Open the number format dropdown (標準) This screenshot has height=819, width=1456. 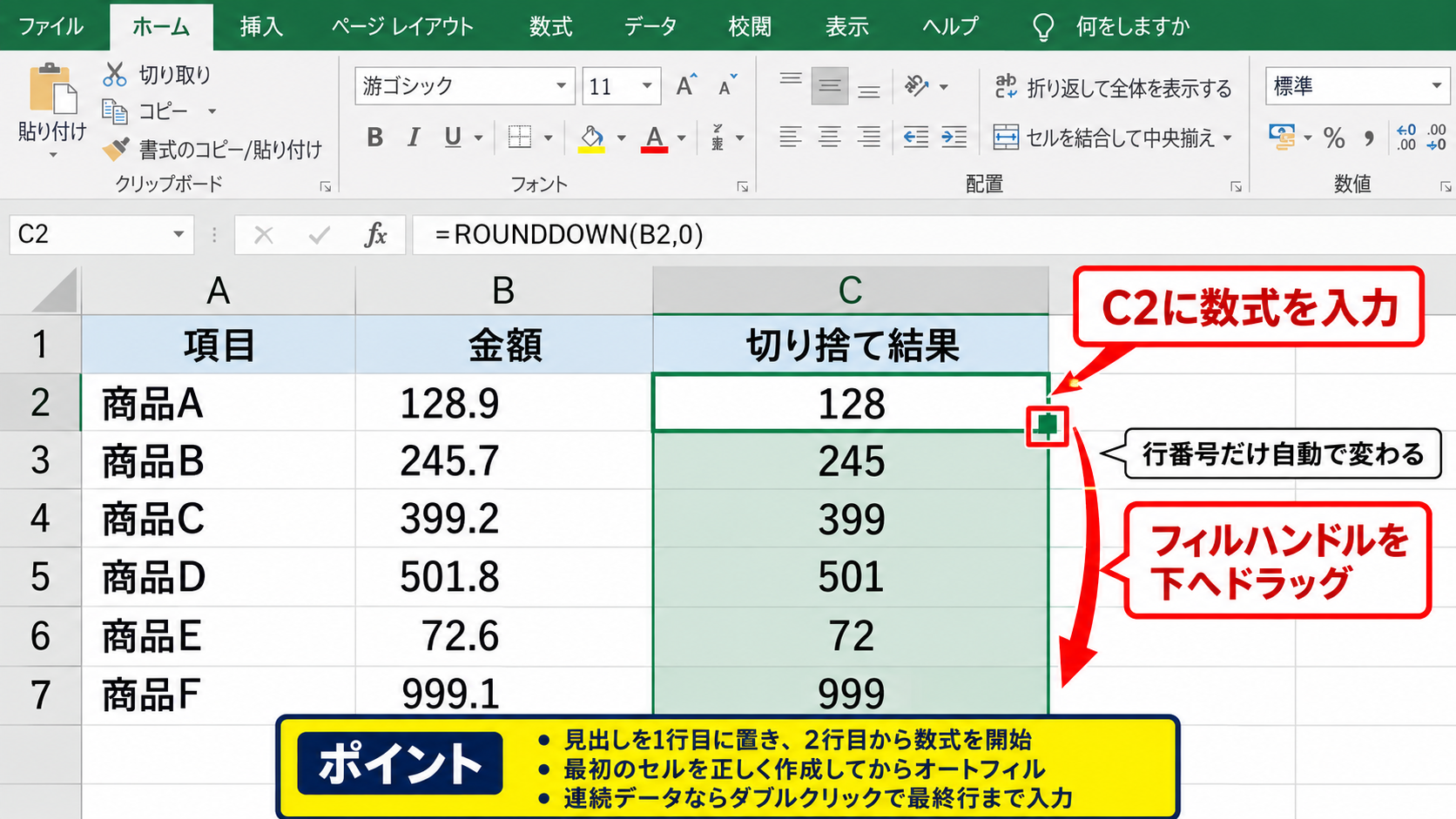(x=1437, y=86)
